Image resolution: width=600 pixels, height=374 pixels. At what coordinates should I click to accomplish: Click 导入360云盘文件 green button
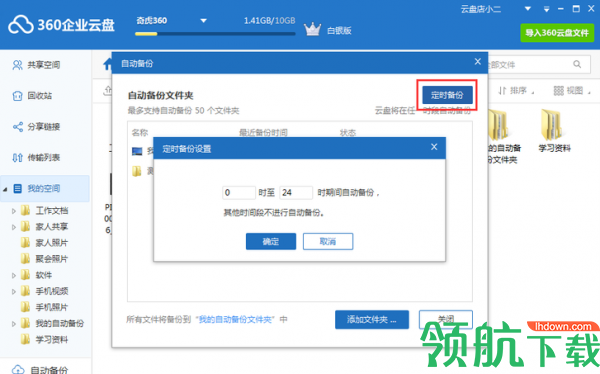tap(557, 33)
